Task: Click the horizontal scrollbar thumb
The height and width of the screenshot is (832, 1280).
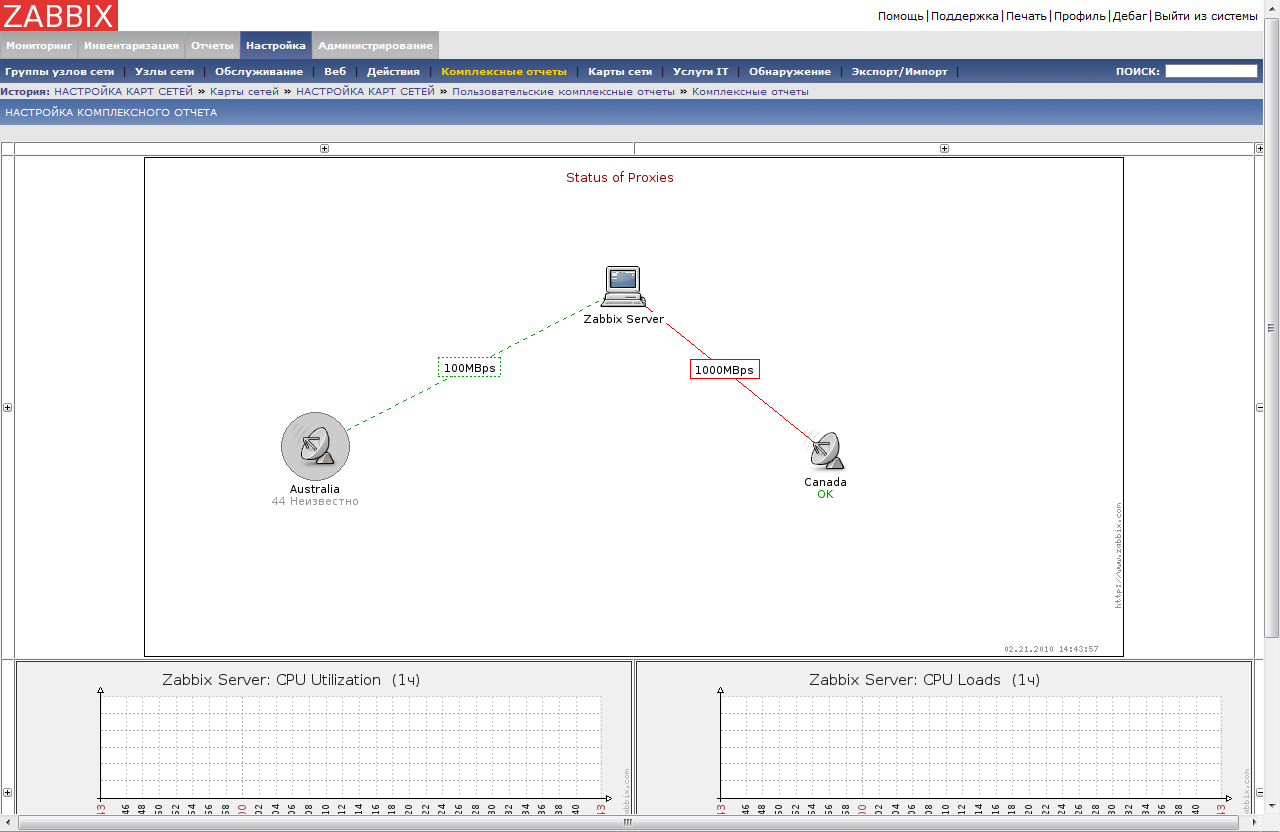Action: pos(628,823)
